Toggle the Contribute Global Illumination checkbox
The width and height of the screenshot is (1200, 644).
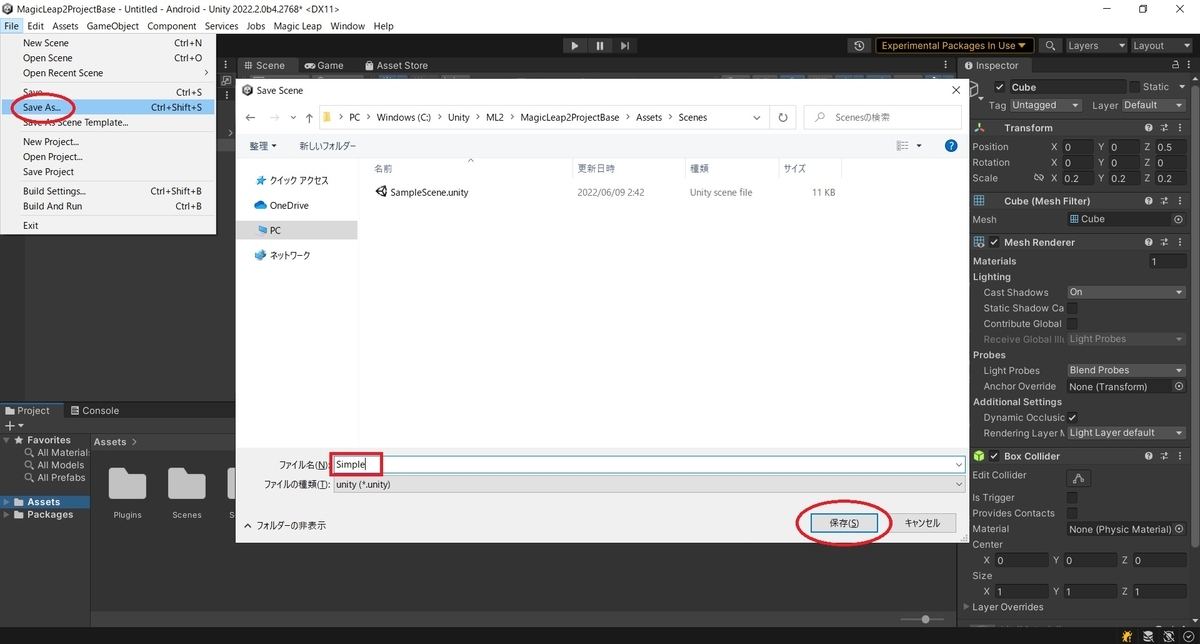point(1072,324)
